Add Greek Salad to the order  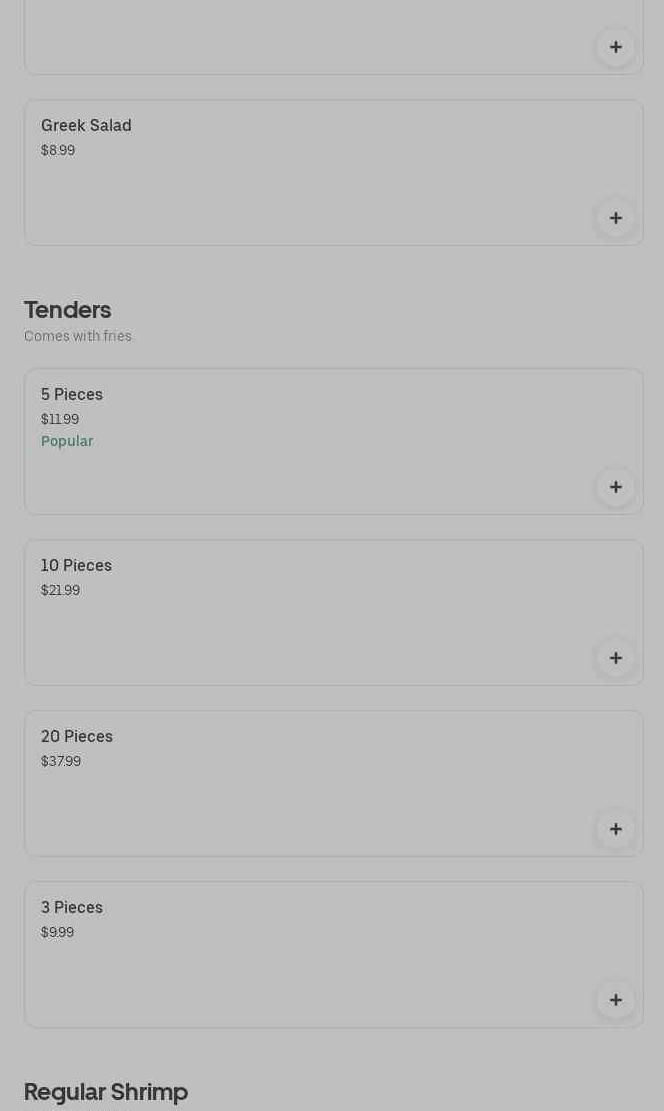pyautogui.click(x=615, y=218)
